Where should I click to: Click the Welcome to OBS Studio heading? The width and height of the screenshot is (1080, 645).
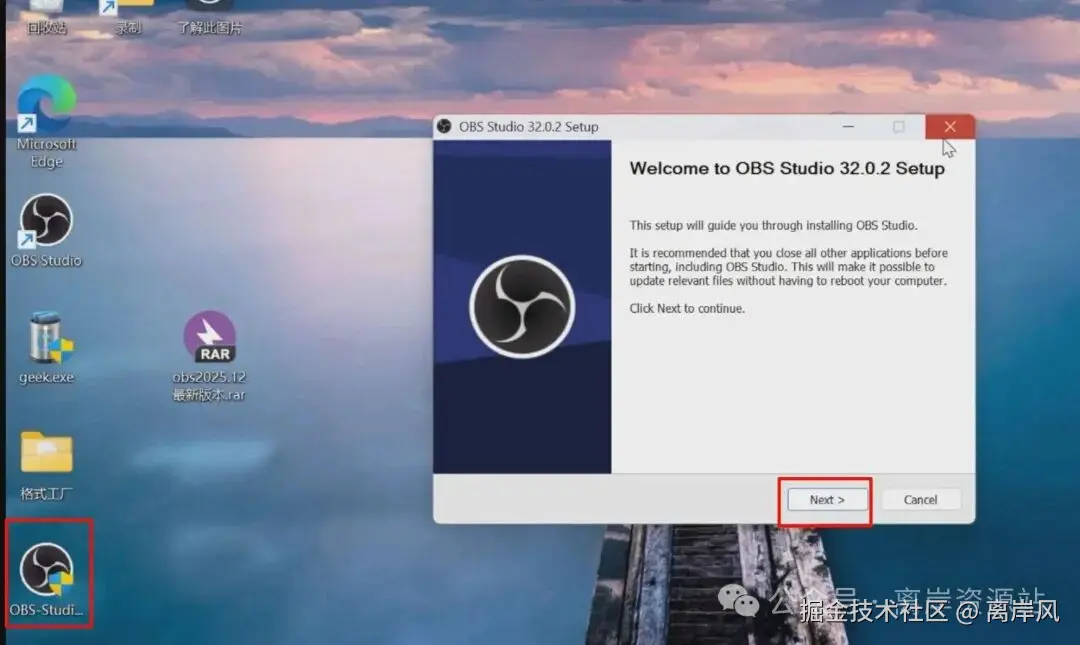[x=787, y=169]
